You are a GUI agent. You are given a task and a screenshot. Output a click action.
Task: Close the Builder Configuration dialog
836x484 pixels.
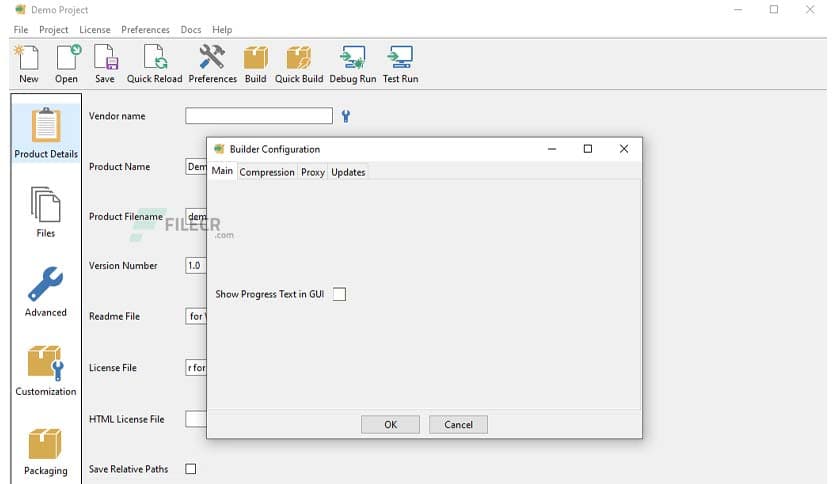624,149
